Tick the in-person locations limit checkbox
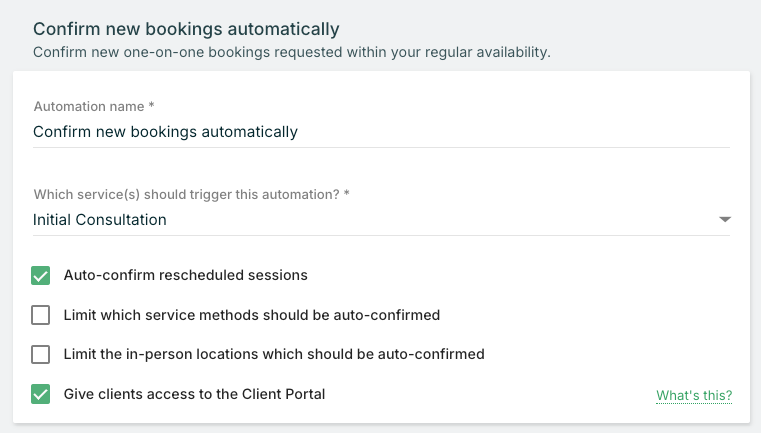Screen dimensions: 761x433 41,354
